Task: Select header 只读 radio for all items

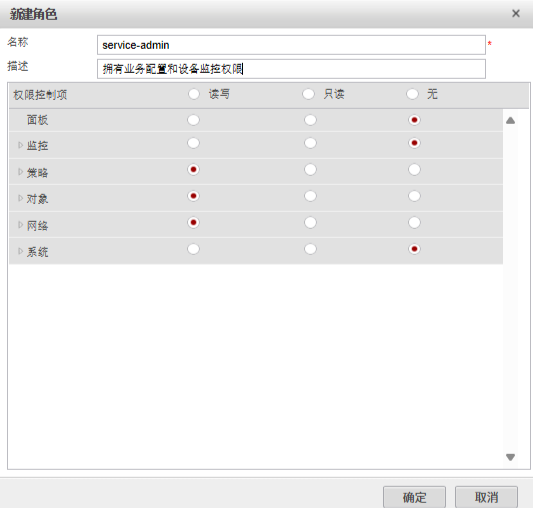Action: tap(308, 94)
